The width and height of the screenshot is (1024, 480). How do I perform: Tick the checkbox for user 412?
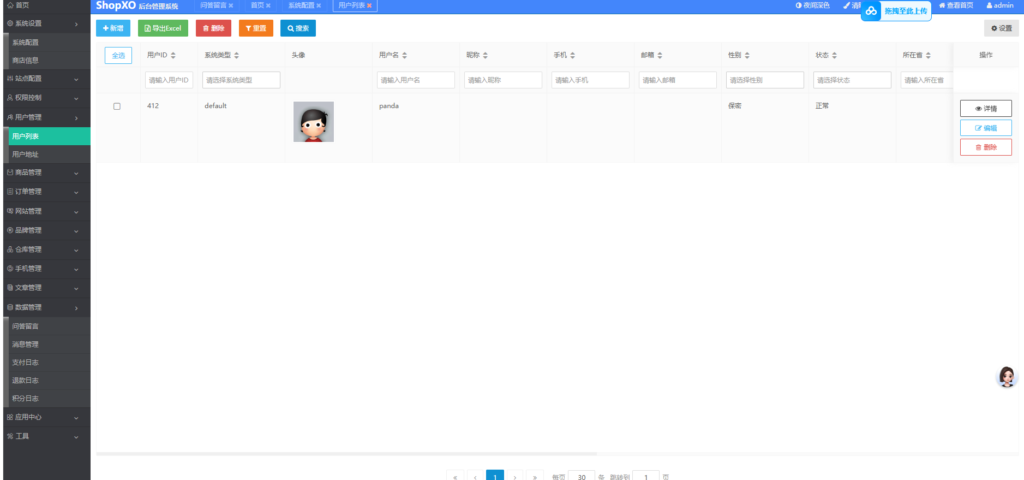117,106
